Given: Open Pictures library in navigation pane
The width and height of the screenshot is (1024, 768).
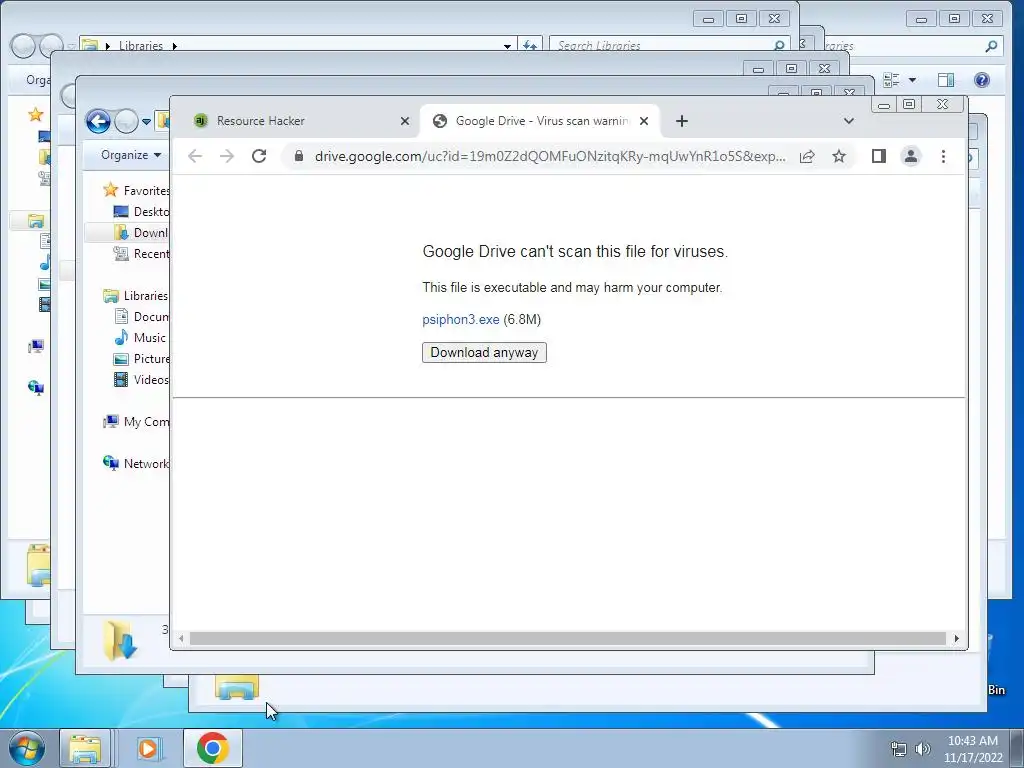Looking at the screenshot, I should point(141,359).
